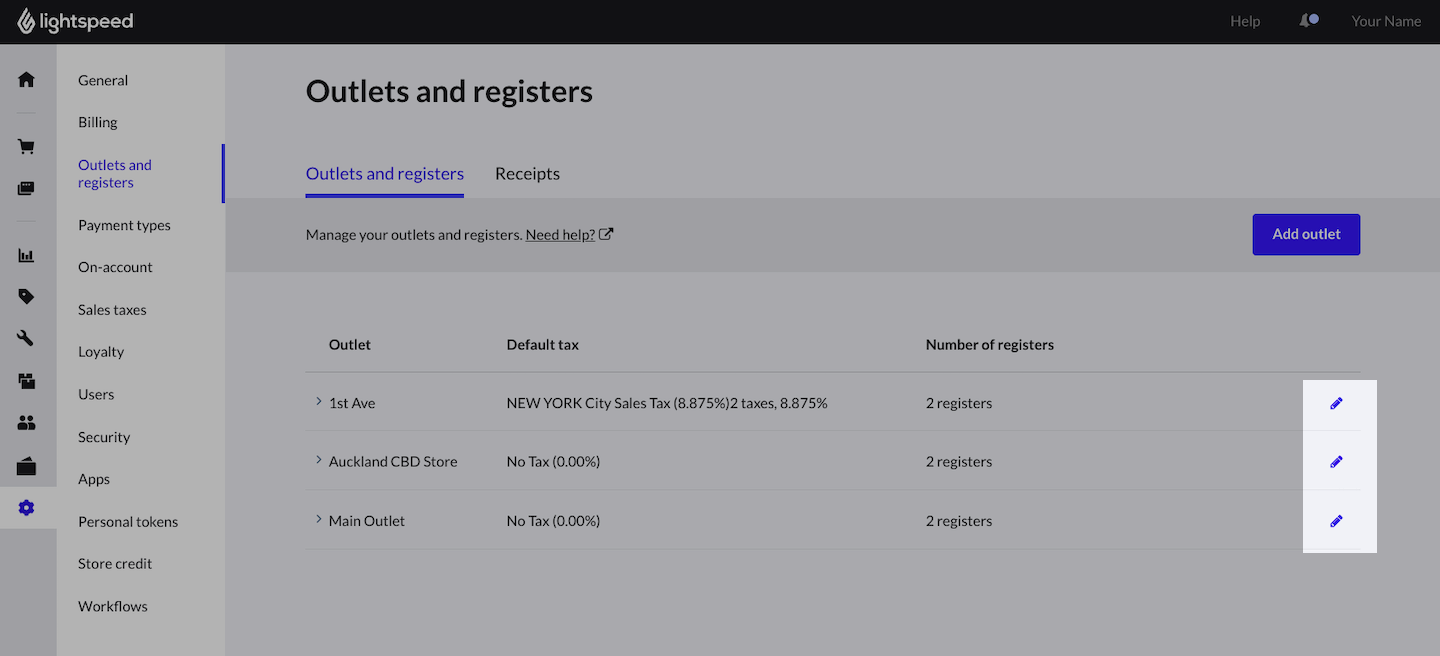Open the Inventory boxes icon

click(x=26, y=381)
